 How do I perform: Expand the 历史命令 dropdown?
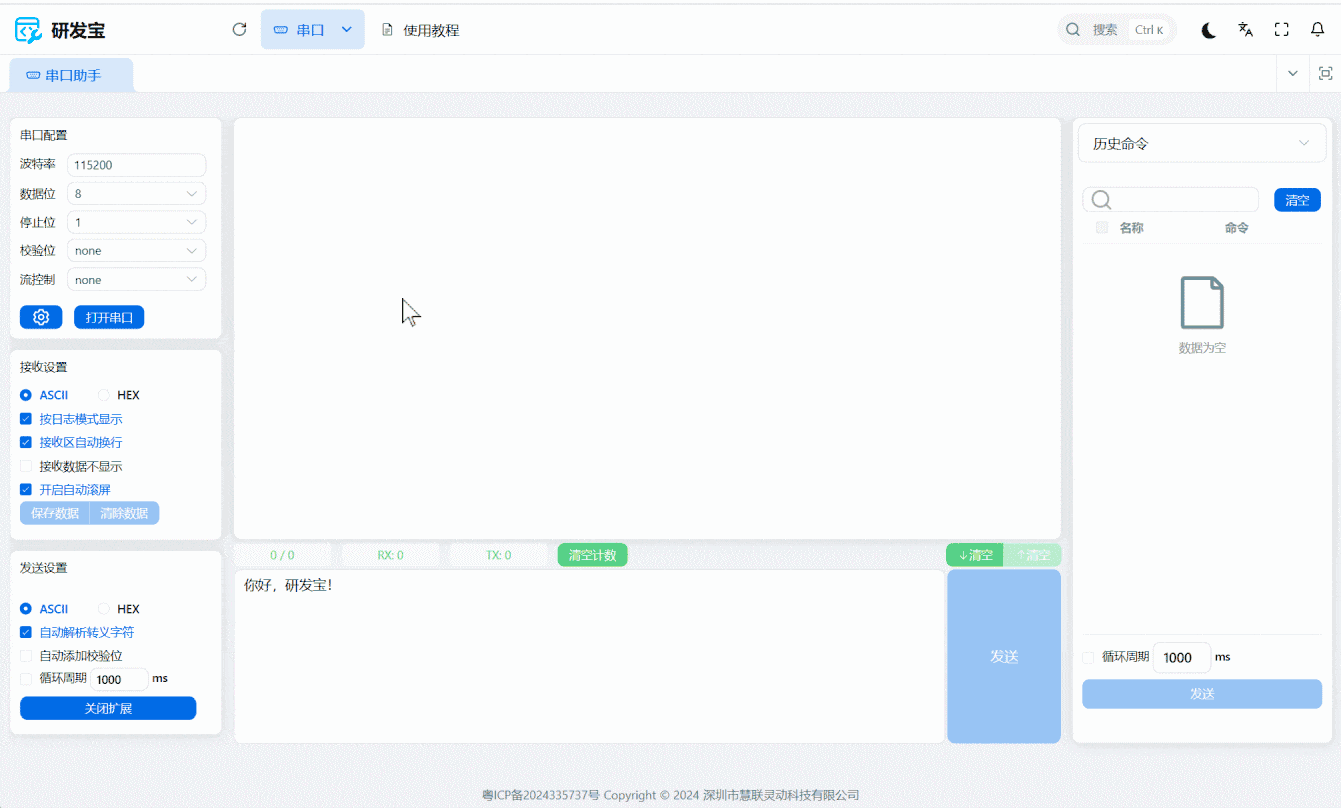point(1201,144)
